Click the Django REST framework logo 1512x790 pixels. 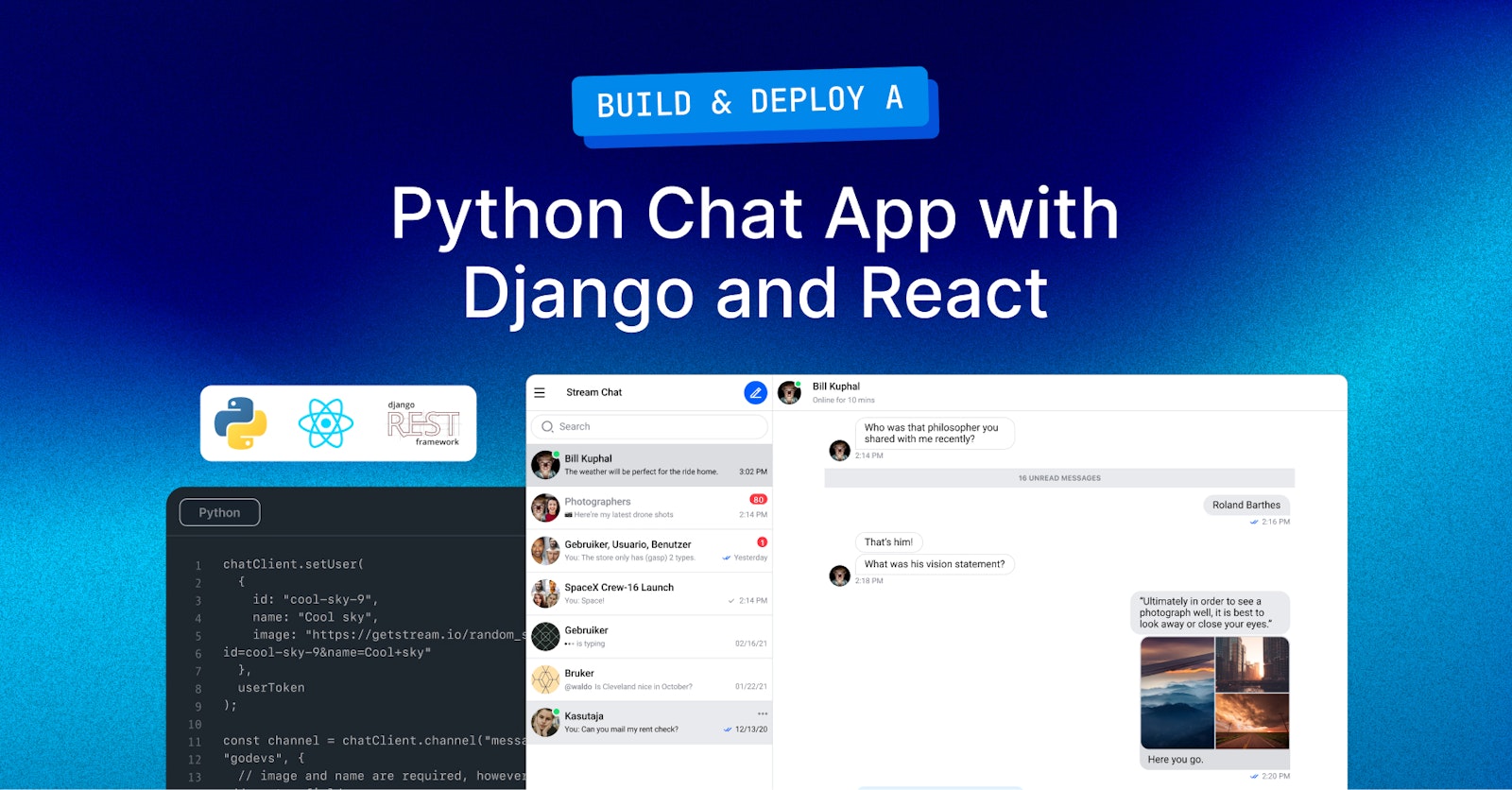(x=423, y=423)
